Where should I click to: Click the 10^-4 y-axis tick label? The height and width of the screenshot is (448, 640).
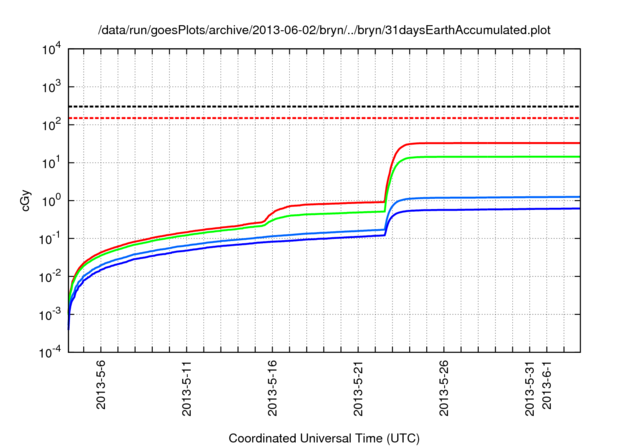pos(51,352)
